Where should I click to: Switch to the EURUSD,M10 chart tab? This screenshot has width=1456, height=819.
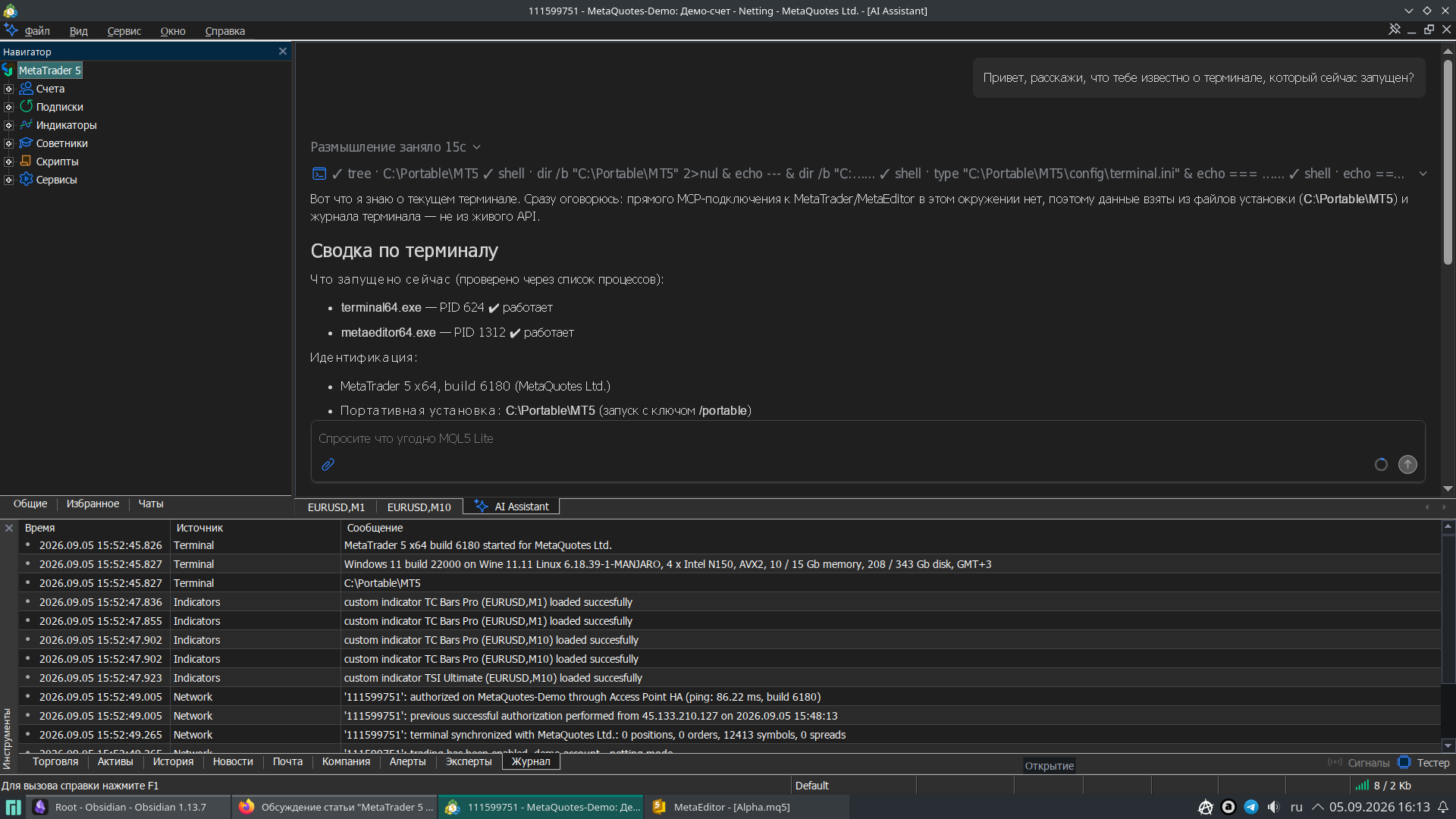click(x=419, y=507)
